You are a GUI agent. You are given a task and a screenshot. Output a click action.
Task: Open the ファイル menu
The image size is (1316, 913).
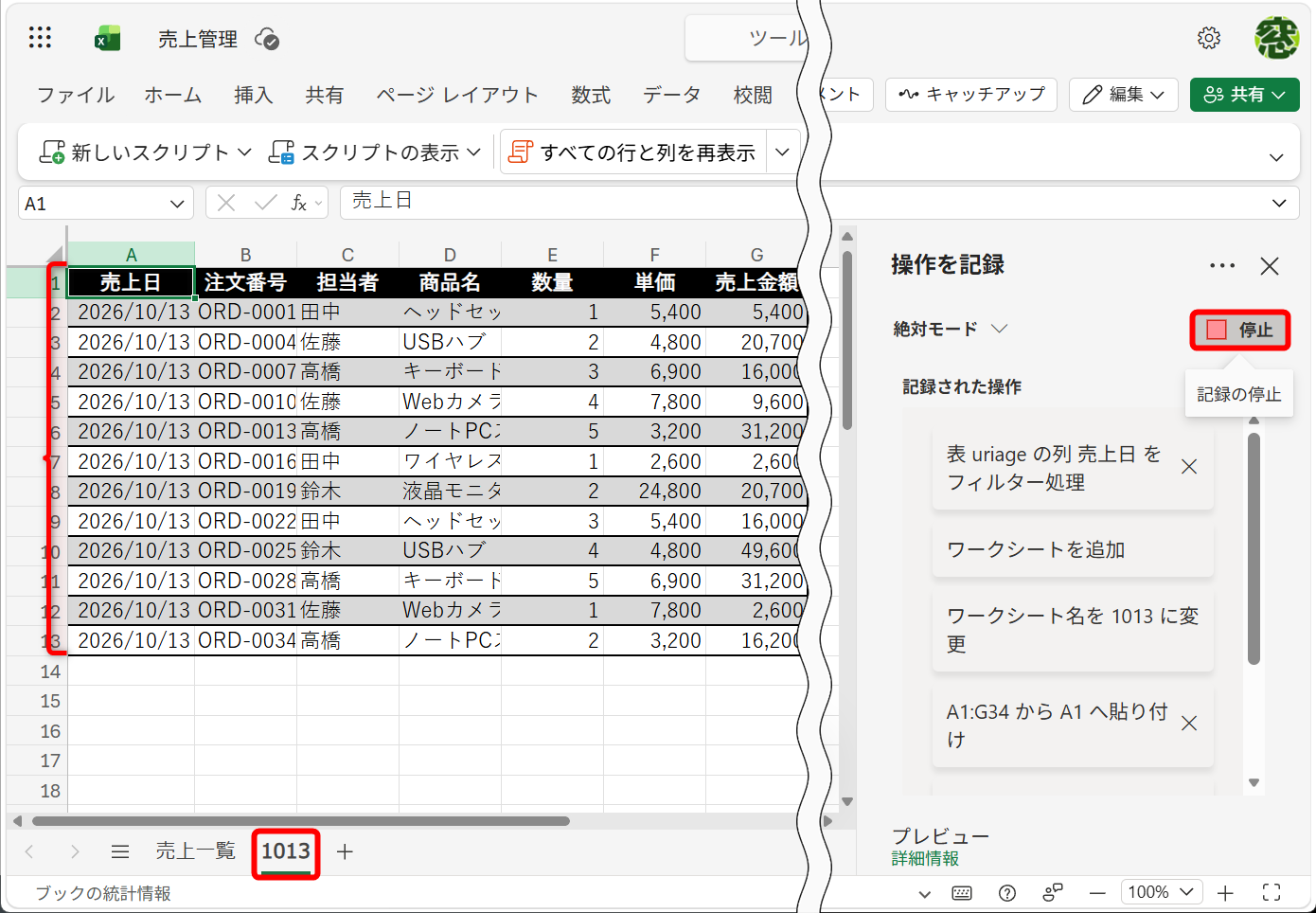click(76, 95)
